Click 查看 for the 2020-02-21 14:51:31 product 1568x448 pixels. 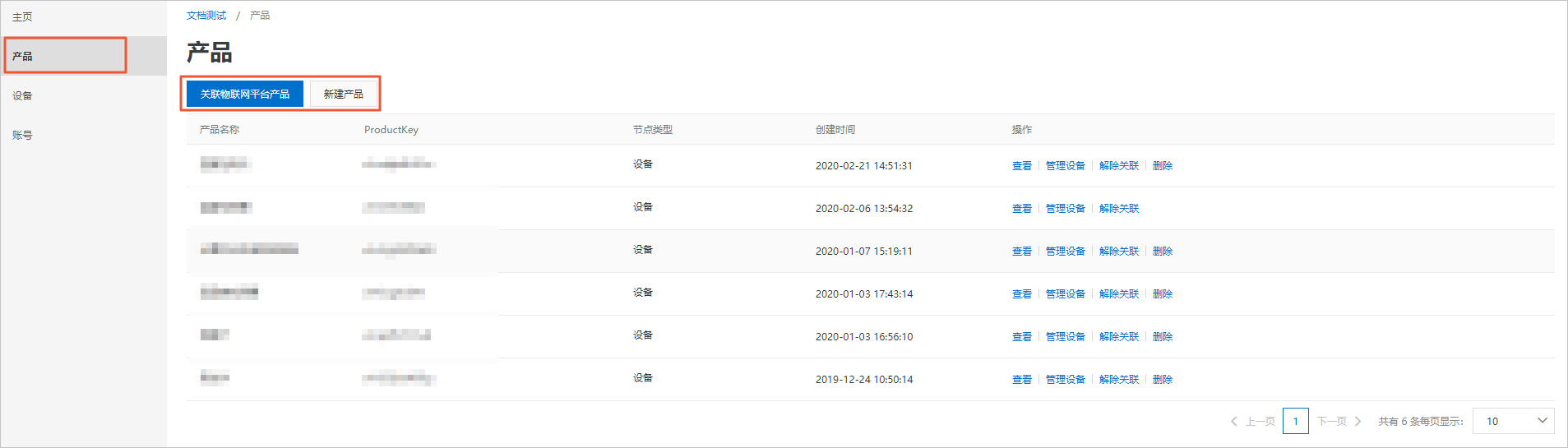tap(1022, 166)
